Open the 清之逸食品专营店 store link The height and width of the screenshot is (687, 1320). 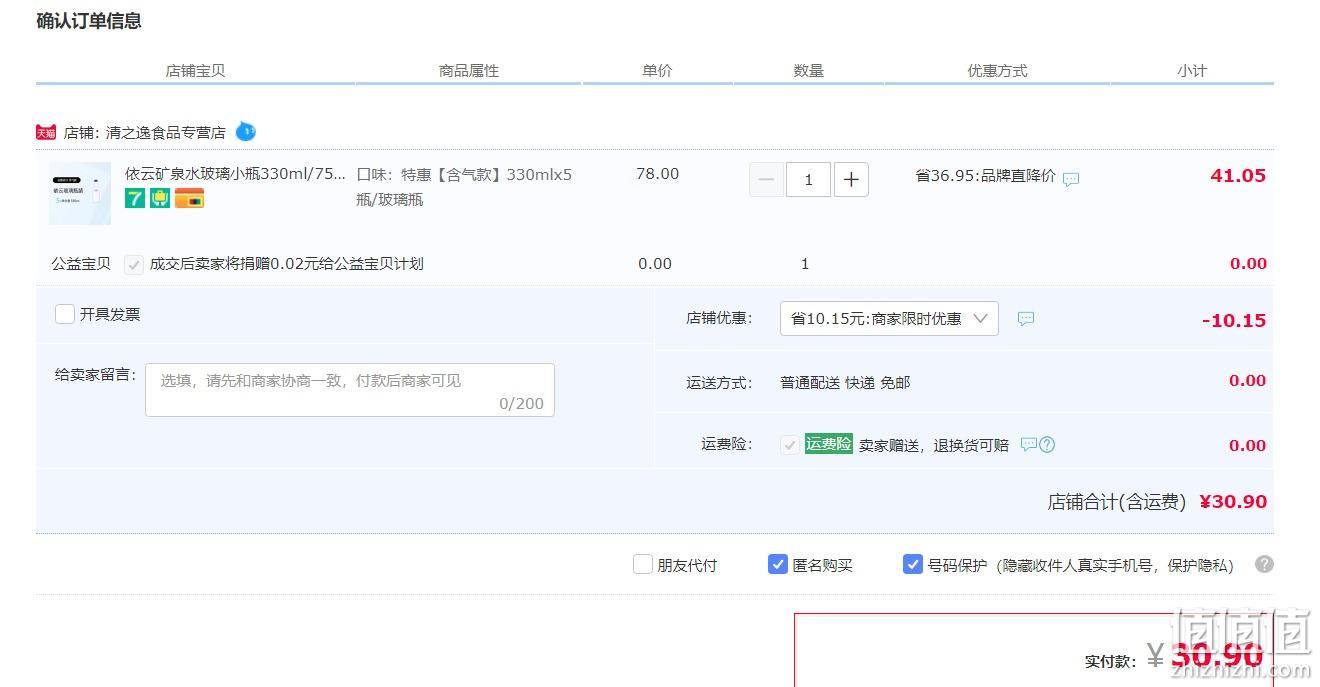coord(166,132)
